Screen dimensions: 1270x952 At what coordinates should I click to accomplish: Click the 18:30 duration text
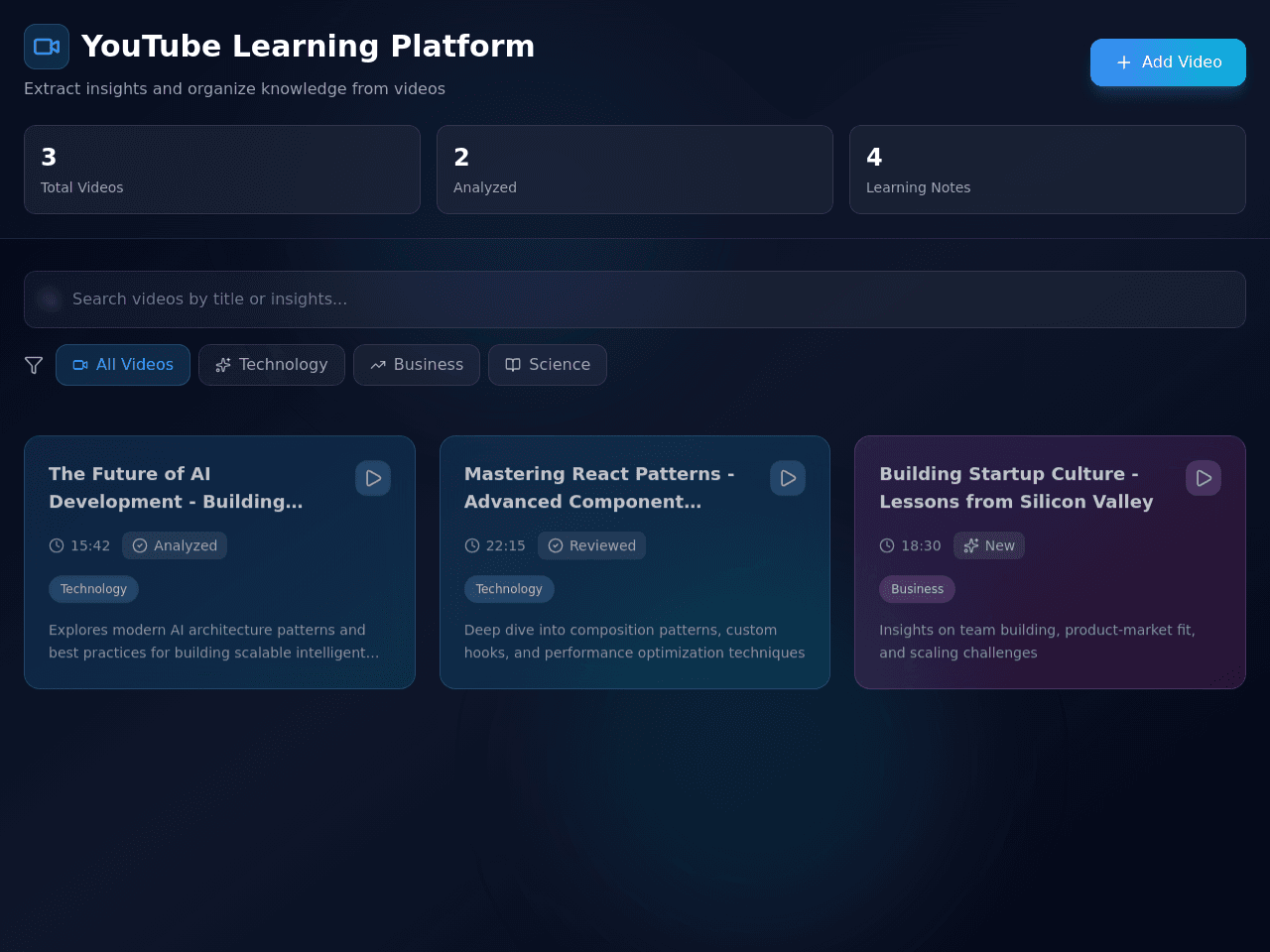coord(921,545)
